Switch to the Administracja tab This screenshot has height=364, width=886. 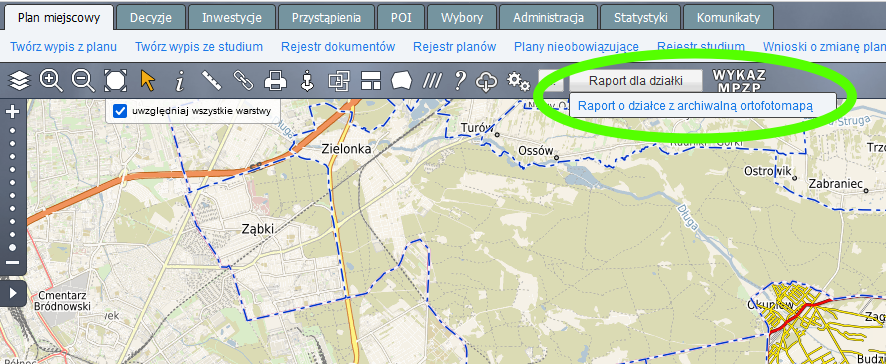(548, 18)
